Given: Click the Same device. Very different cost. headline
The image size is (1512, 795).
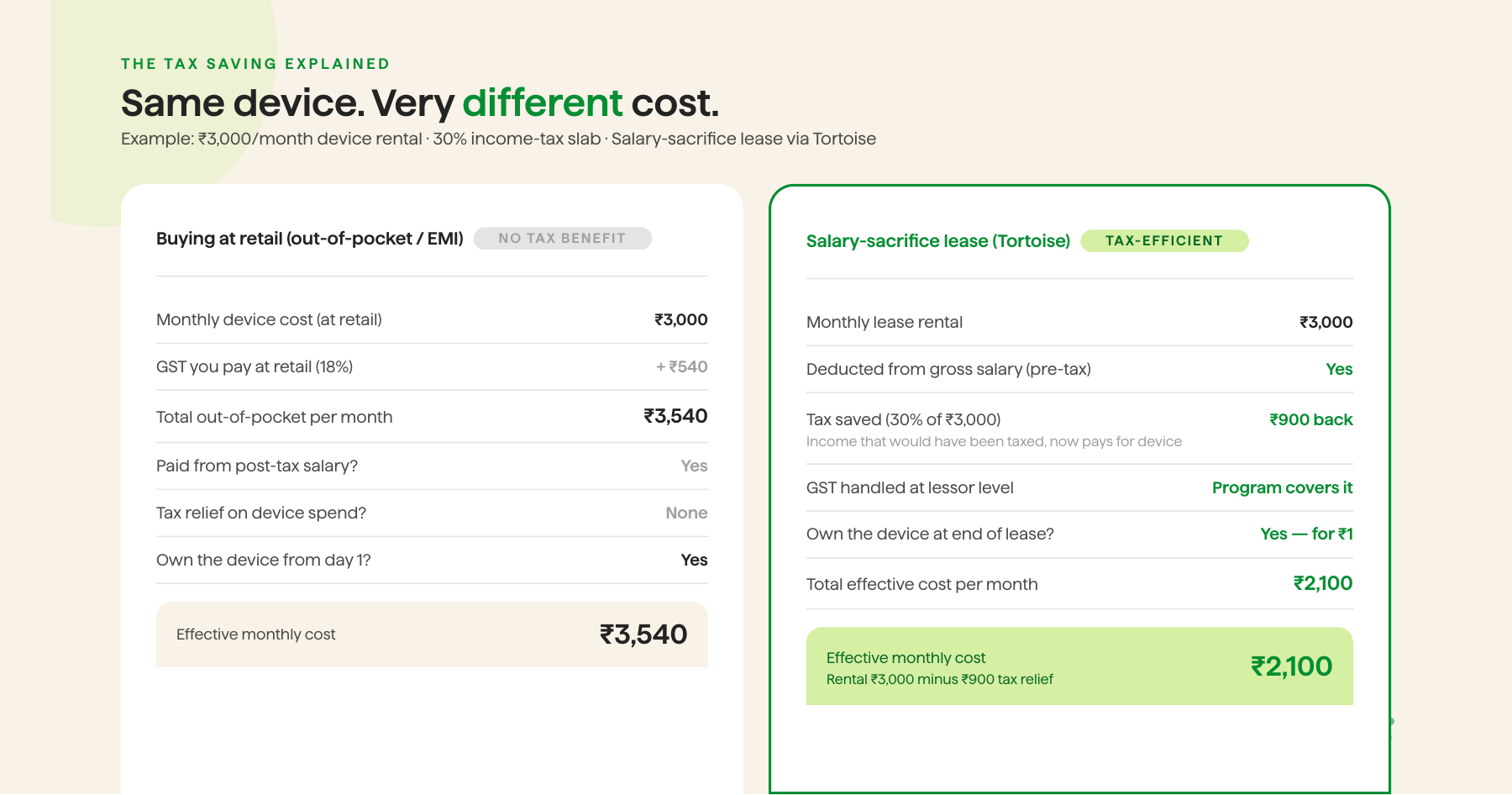Looking at the screenshot, I should point(420,103).
